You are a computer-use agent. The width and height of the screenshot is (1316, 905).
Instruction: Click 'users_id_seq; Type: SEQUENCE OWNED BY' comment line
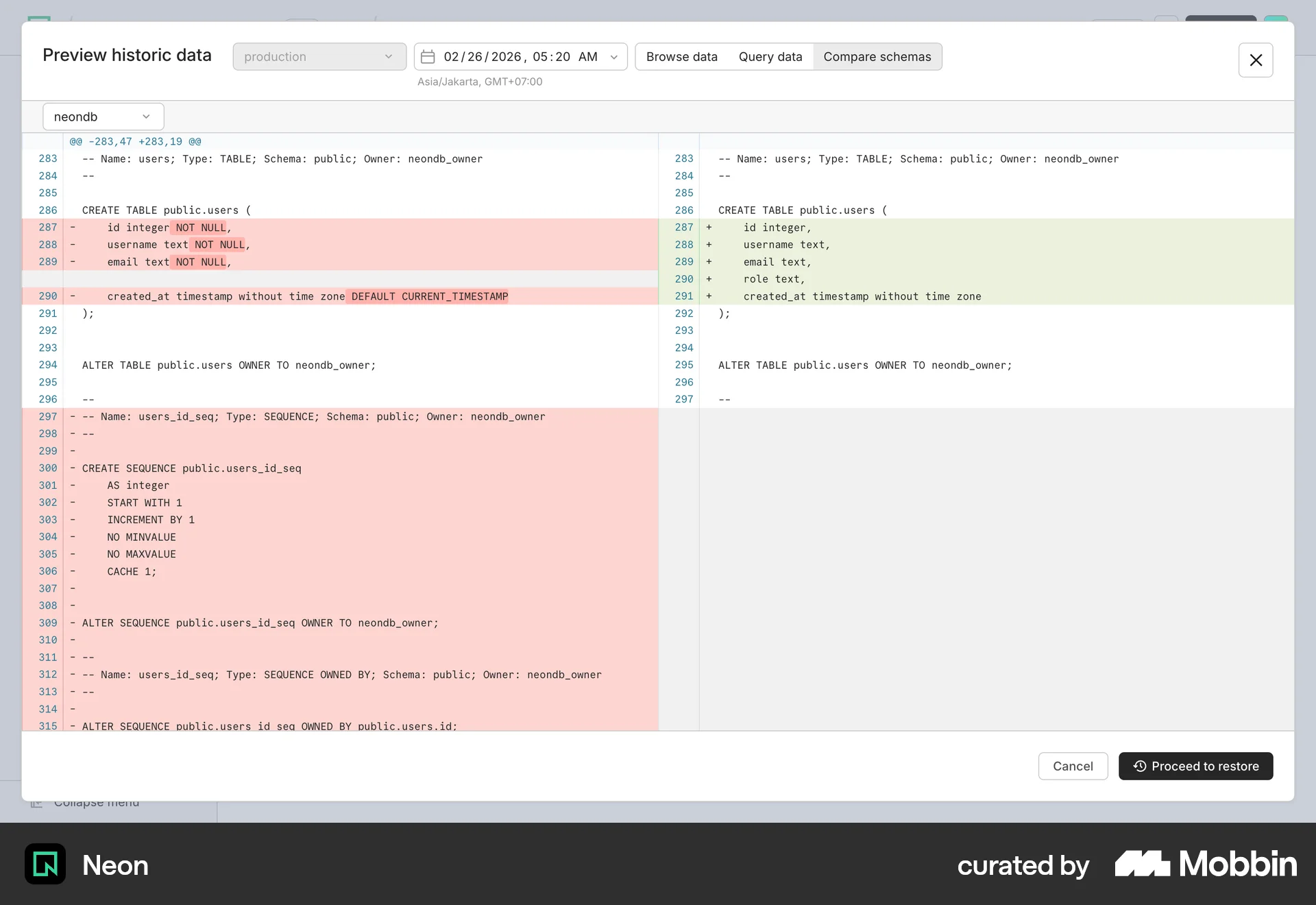coord(340,675)
